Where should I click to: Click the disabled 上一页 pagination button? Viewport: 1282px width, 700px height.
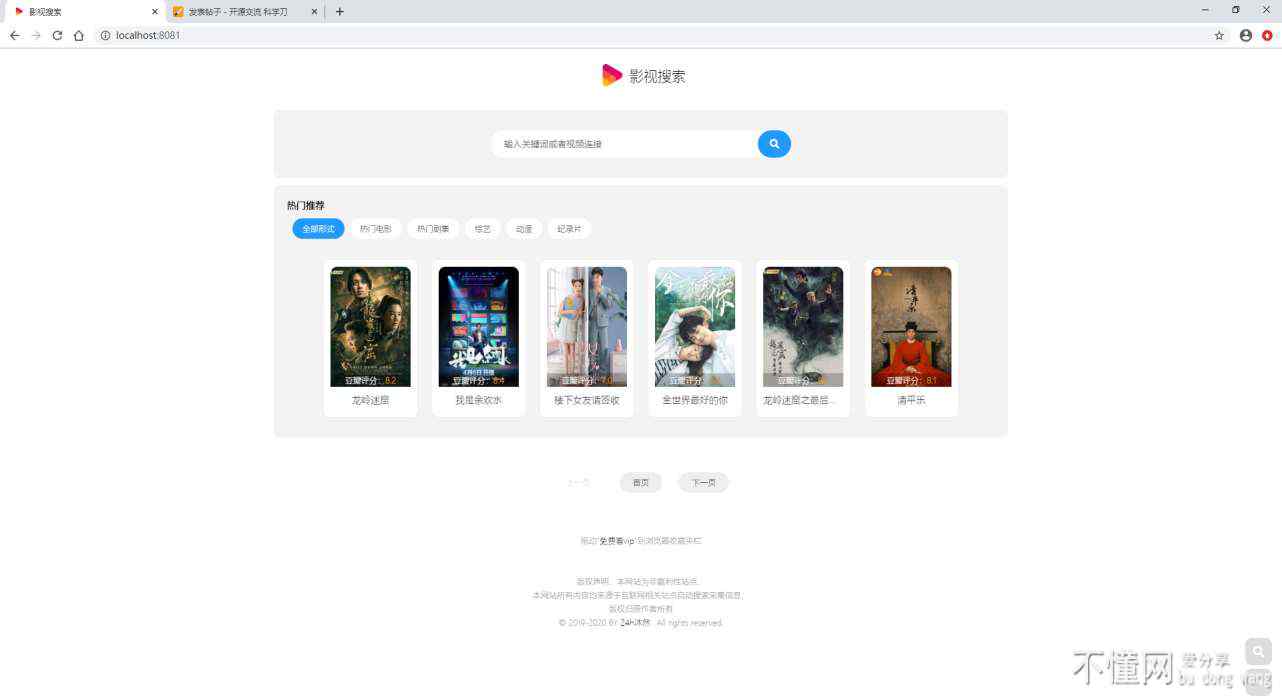pos(578,483)
